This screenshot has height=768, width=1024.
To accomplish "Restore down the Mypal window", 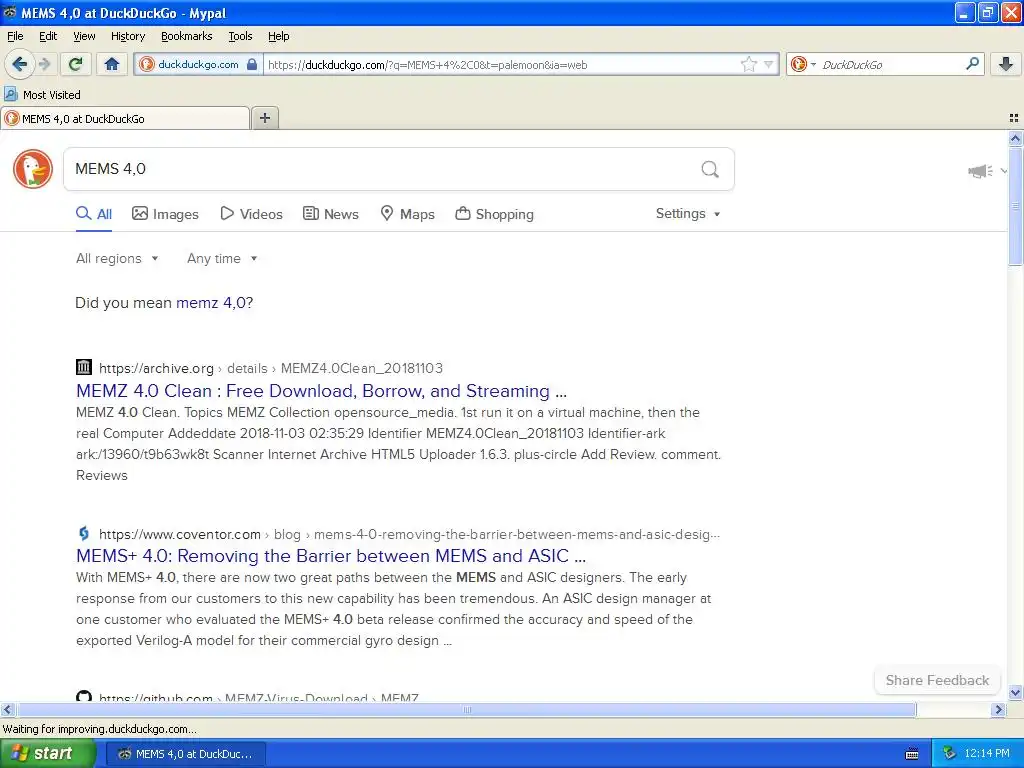I will (987, 12).
